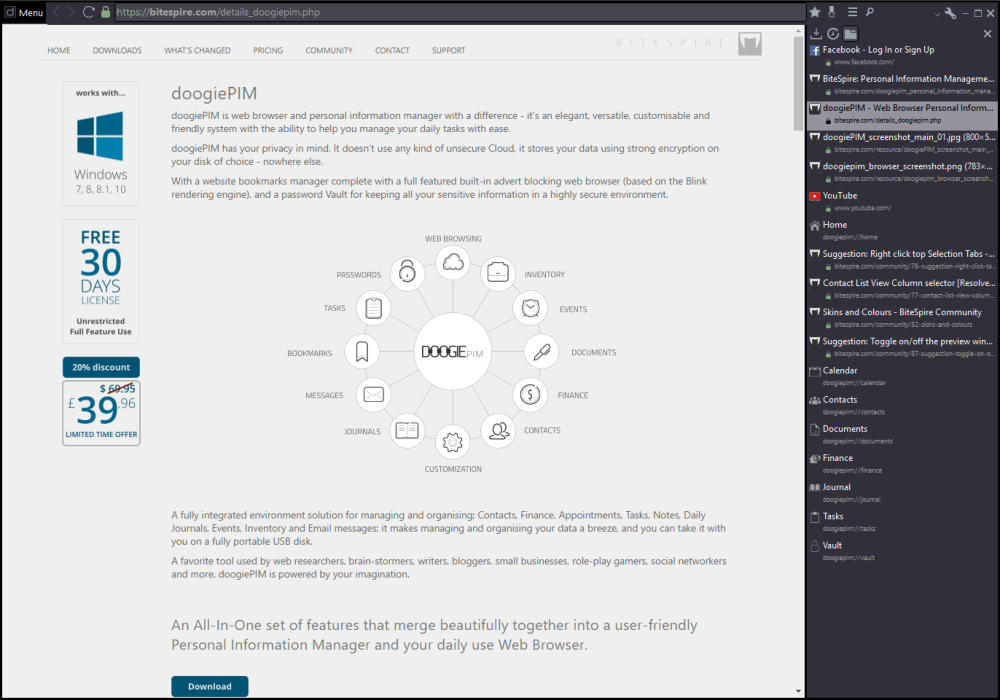The image size is (1000, 700).
Task: Focus the bitespire.com address bar
Action: pos(459,12)
